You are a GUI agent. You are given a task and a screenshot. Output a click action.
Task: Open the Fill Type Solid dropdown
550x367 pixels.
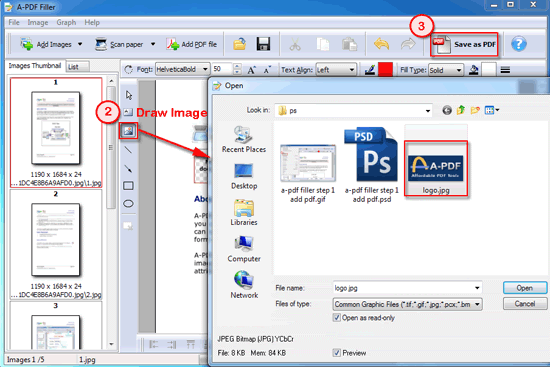tap(446, 70)
